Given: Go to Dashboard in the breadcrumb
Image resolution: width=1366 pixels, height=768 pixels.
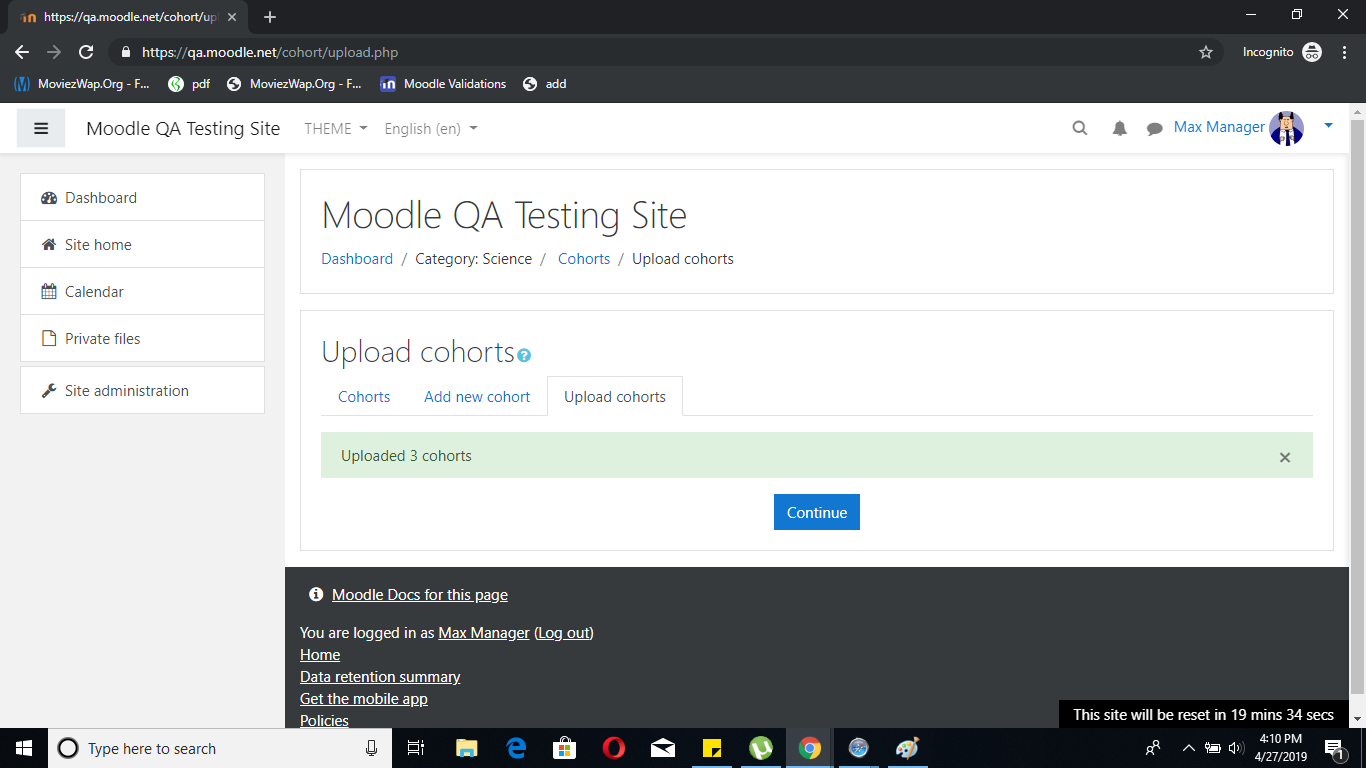Looking at the screenshot, I should point(357,258).
